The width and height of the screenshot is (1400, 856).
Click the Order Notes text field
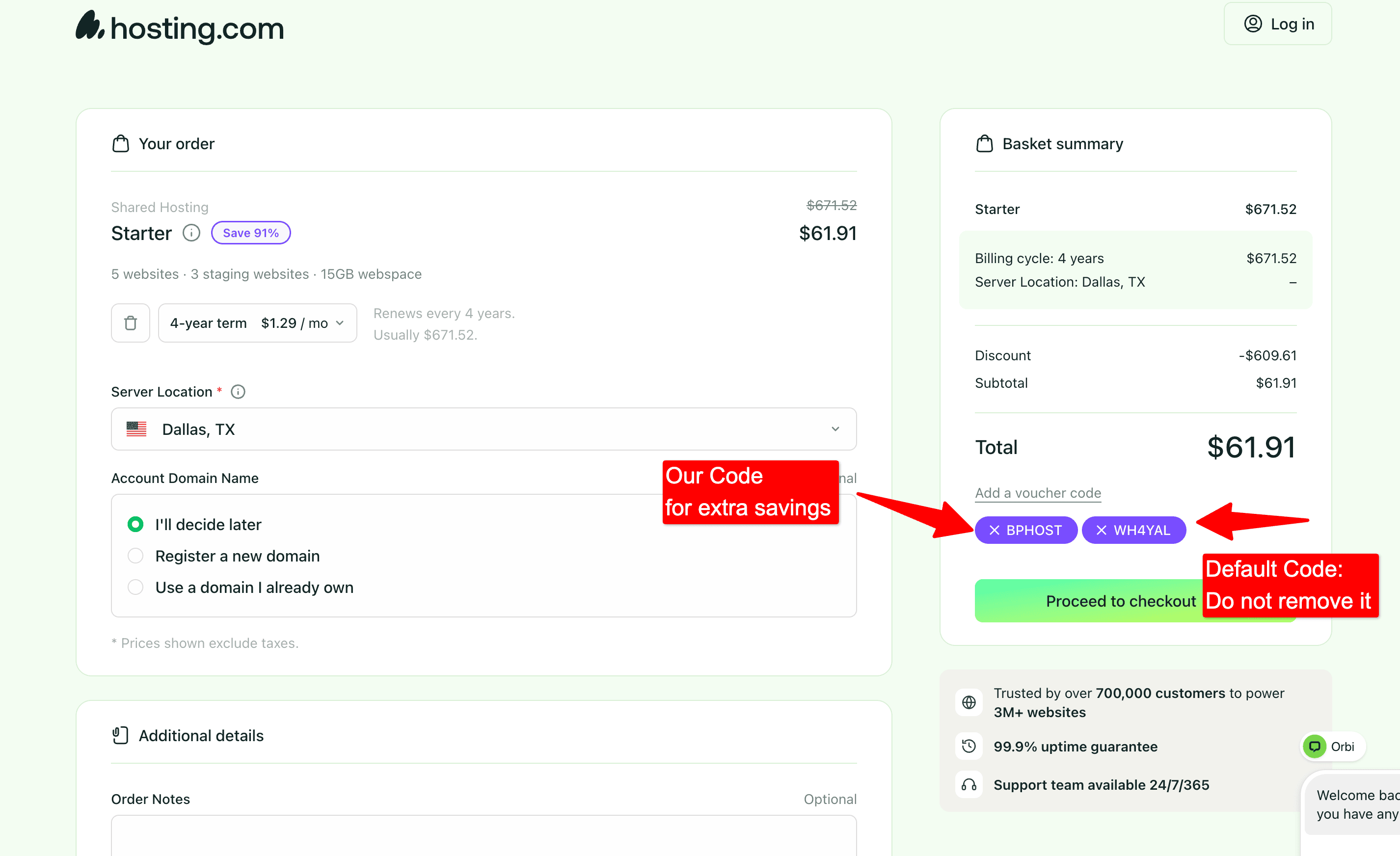pyautogui.click(x=484, y=835)
